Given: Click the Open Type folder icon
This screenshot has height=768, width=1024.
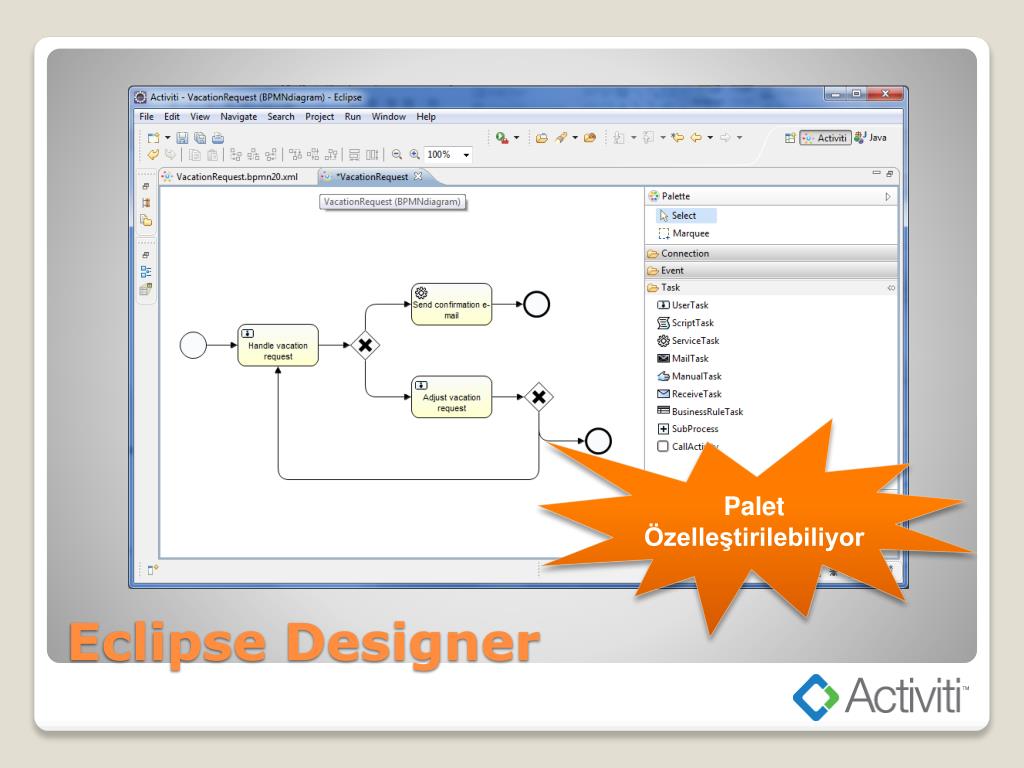Looking at the screenshot, I should (x=541, y=138).
